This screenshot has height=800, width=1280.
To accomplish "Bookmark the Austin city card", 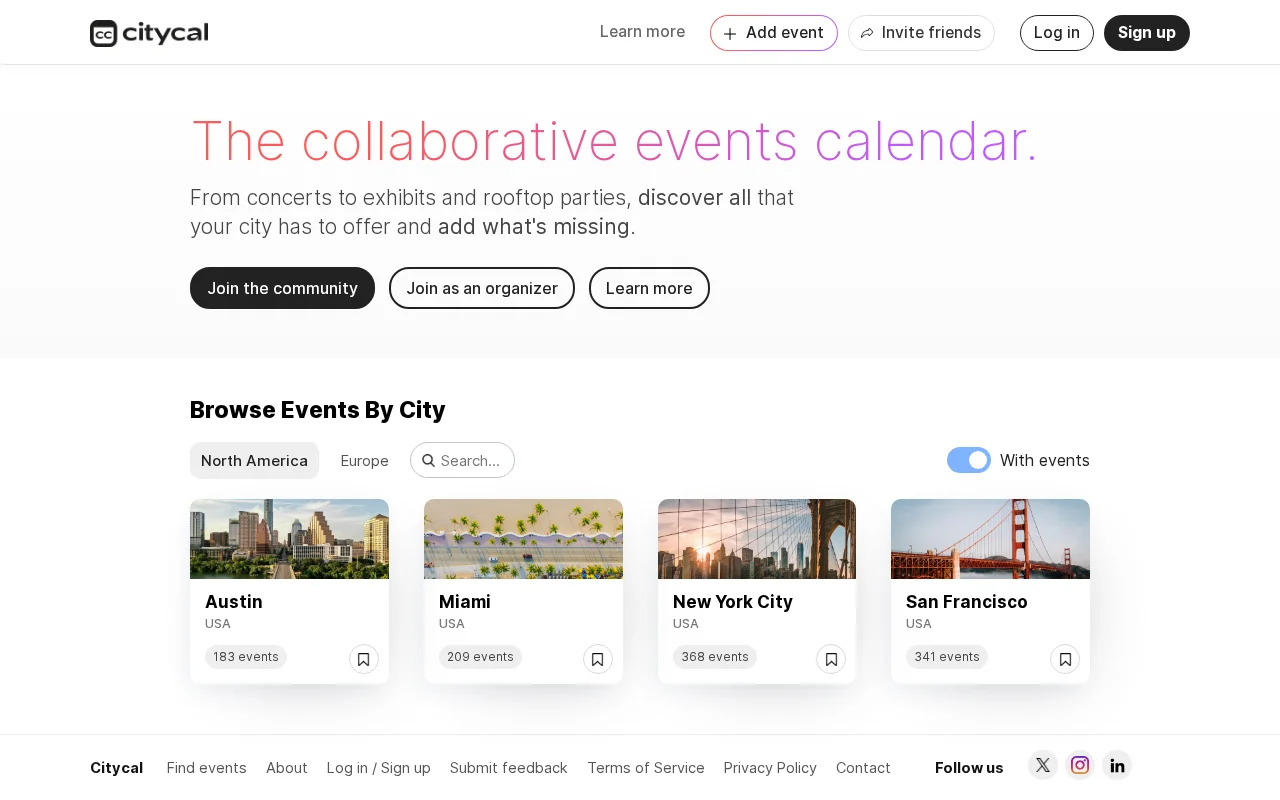I will pos(364,659).
